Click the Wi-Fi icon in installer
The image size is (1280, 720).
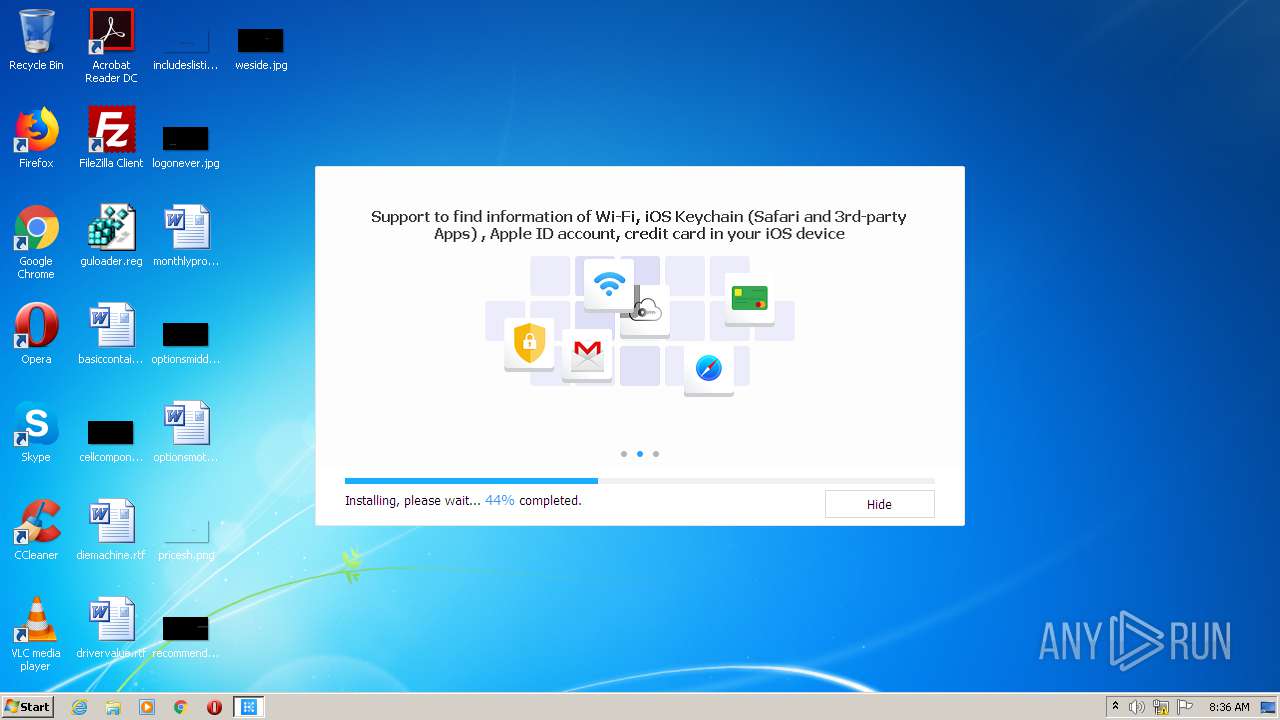click(x=609, y=284)
